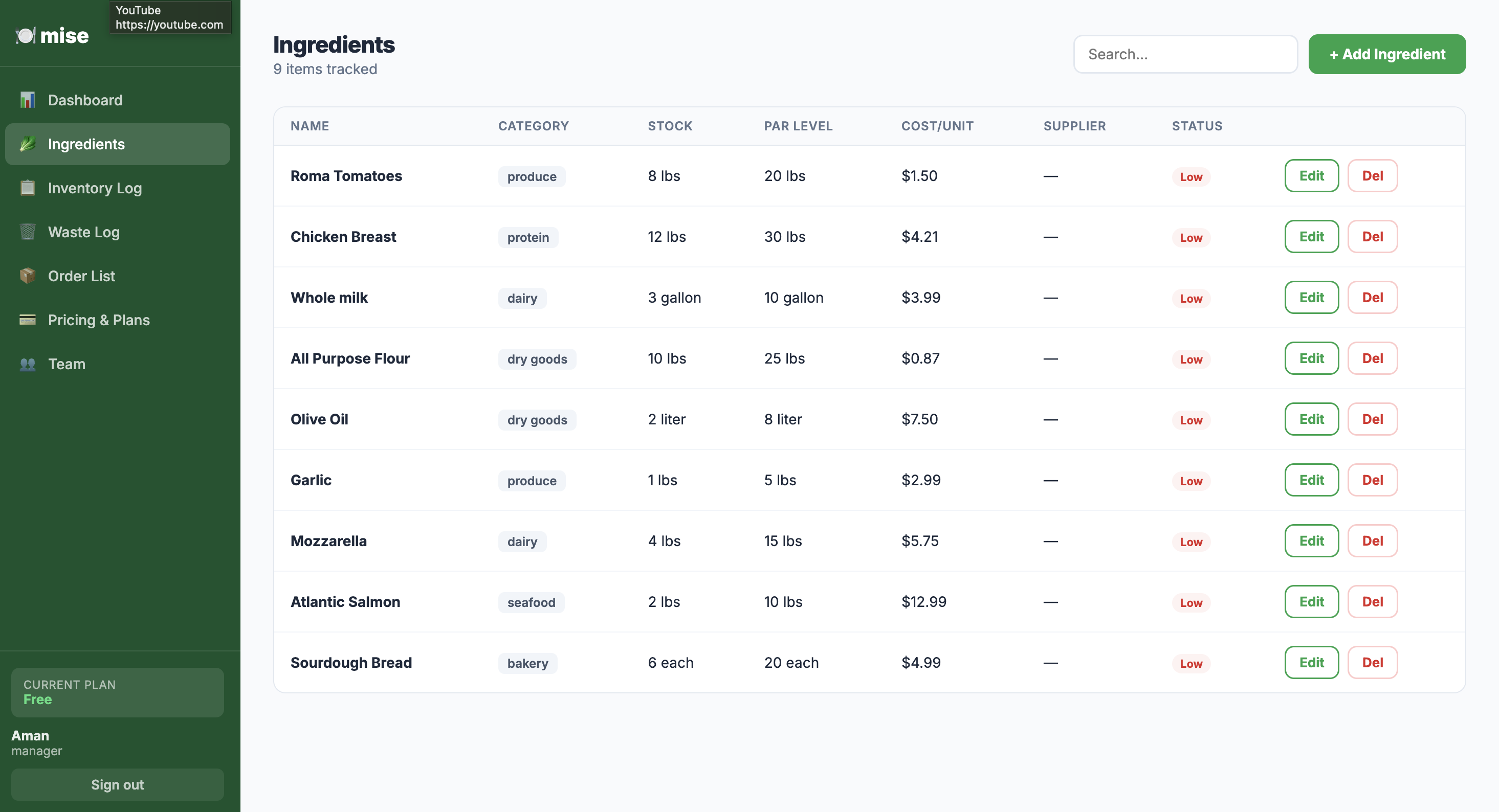Click the Team people icon
This screenshot has height=812, width=1499.
(x=27, y=364)
